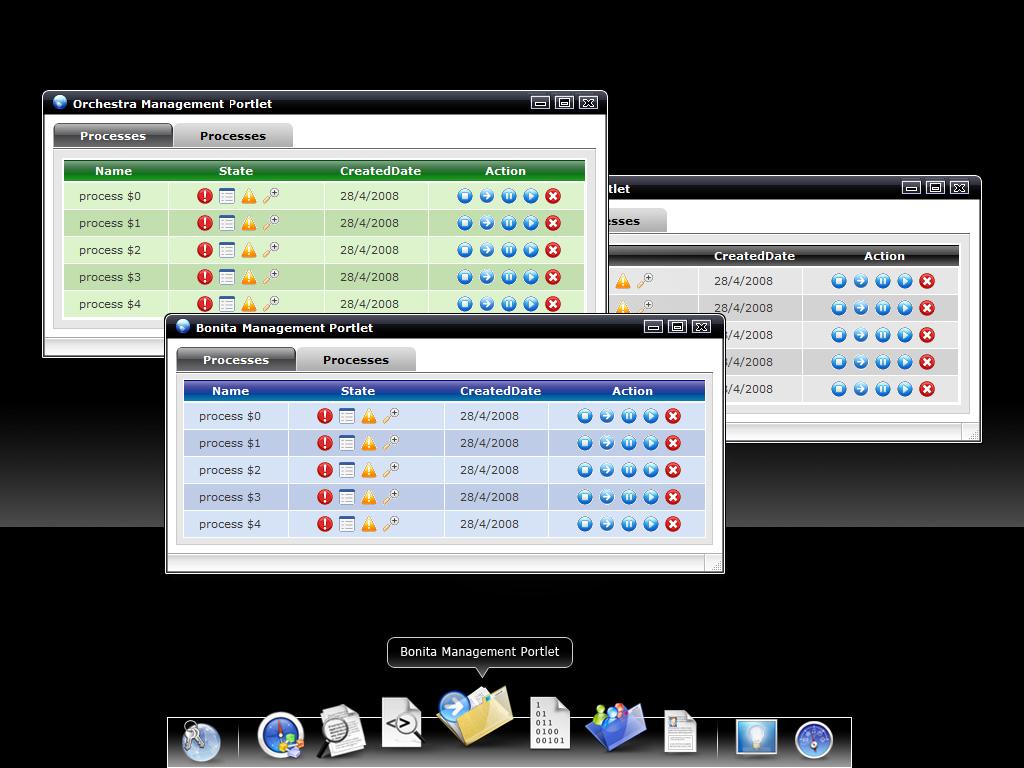Switch to light inactive Processes tab in Bonita

tap(356, 360)
